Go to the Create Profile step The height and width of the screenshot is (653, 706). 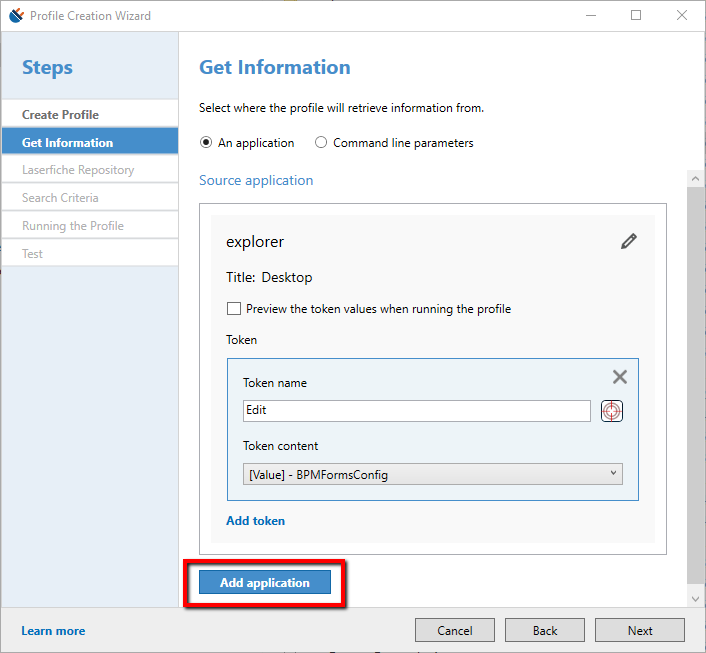60,115
